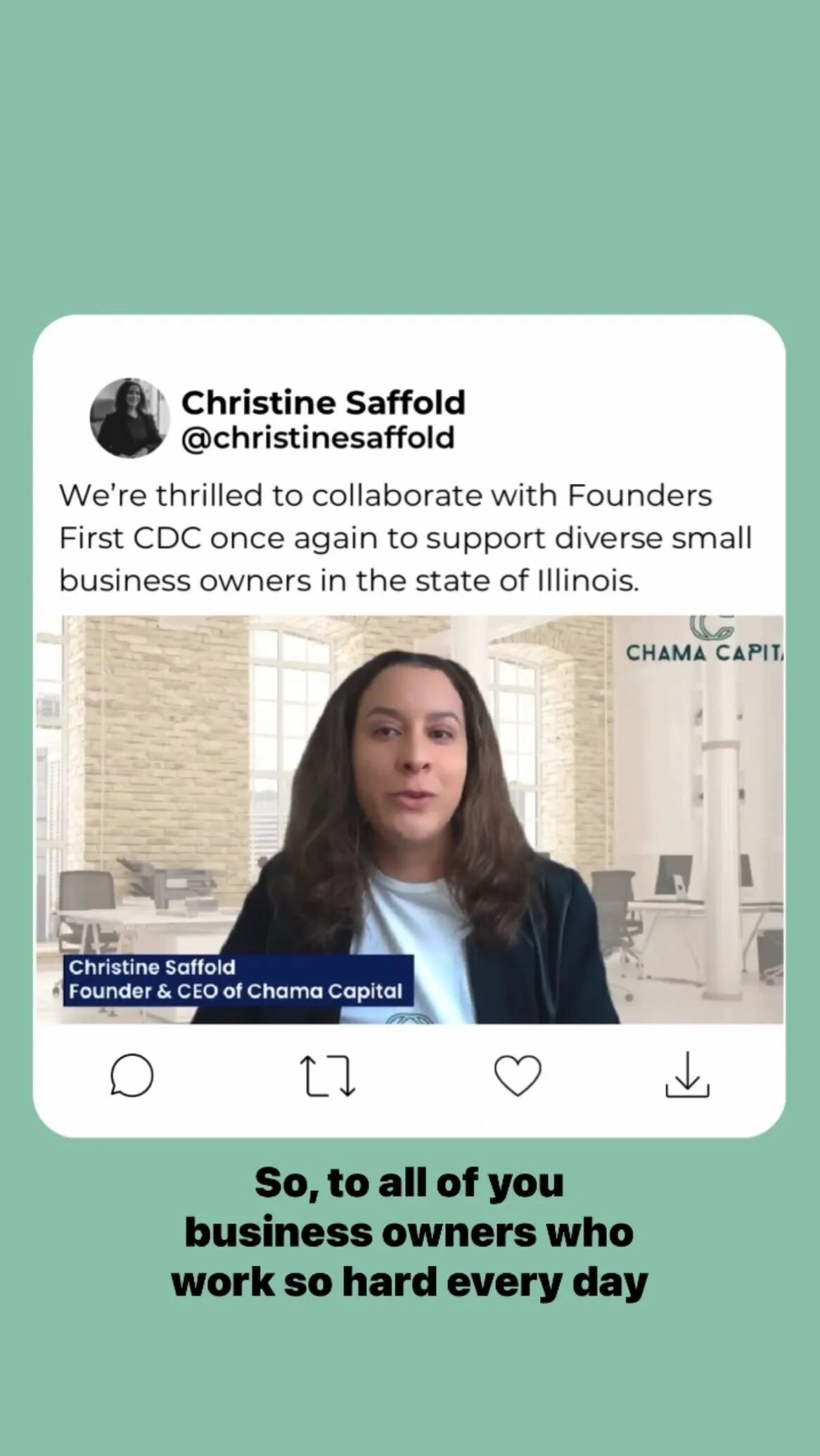Click the Founder & CEO name banner

click(238, 980)
